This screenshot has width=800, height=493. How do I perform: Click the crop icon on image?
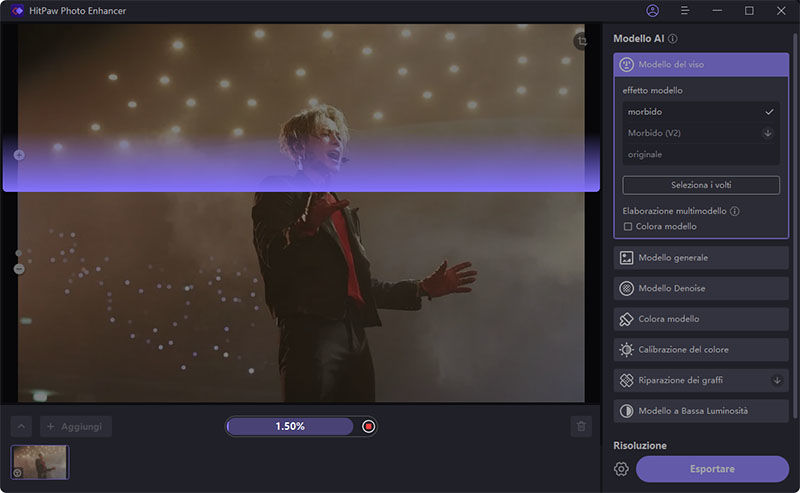tap(581, 41)
